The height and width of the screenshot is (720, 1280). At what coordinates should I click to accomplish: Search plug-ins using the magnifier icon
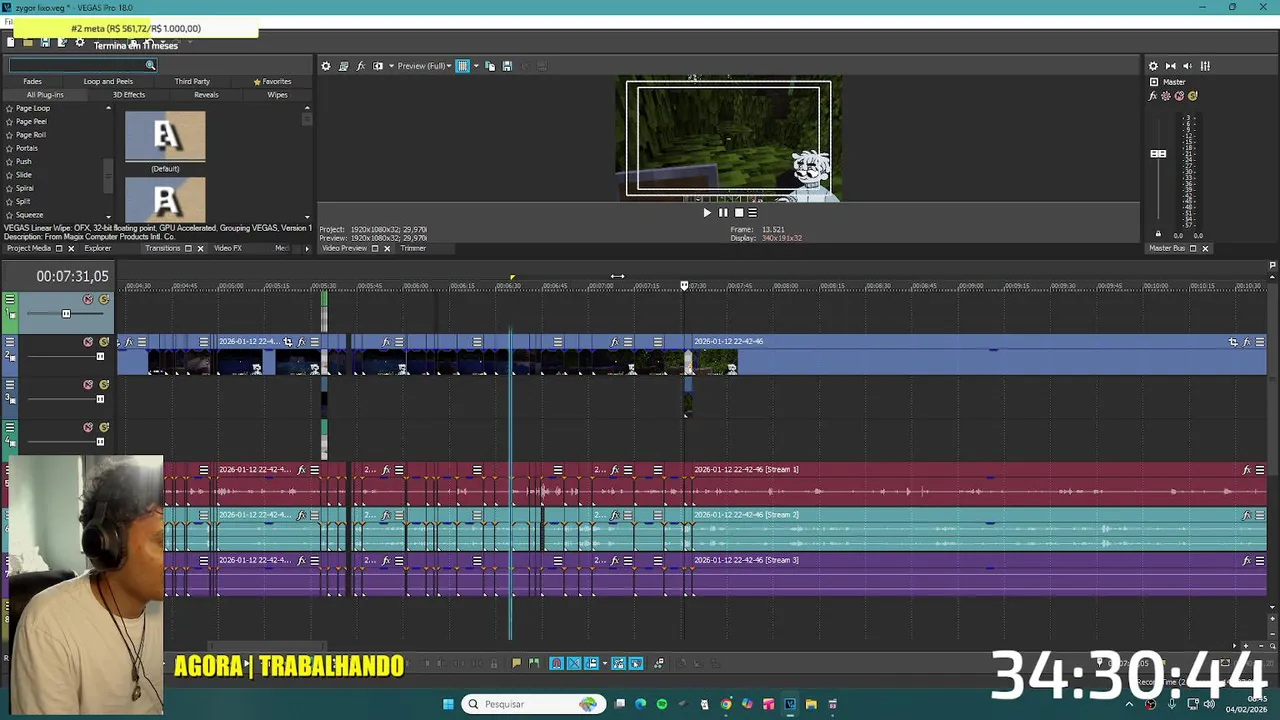(150, 65)
